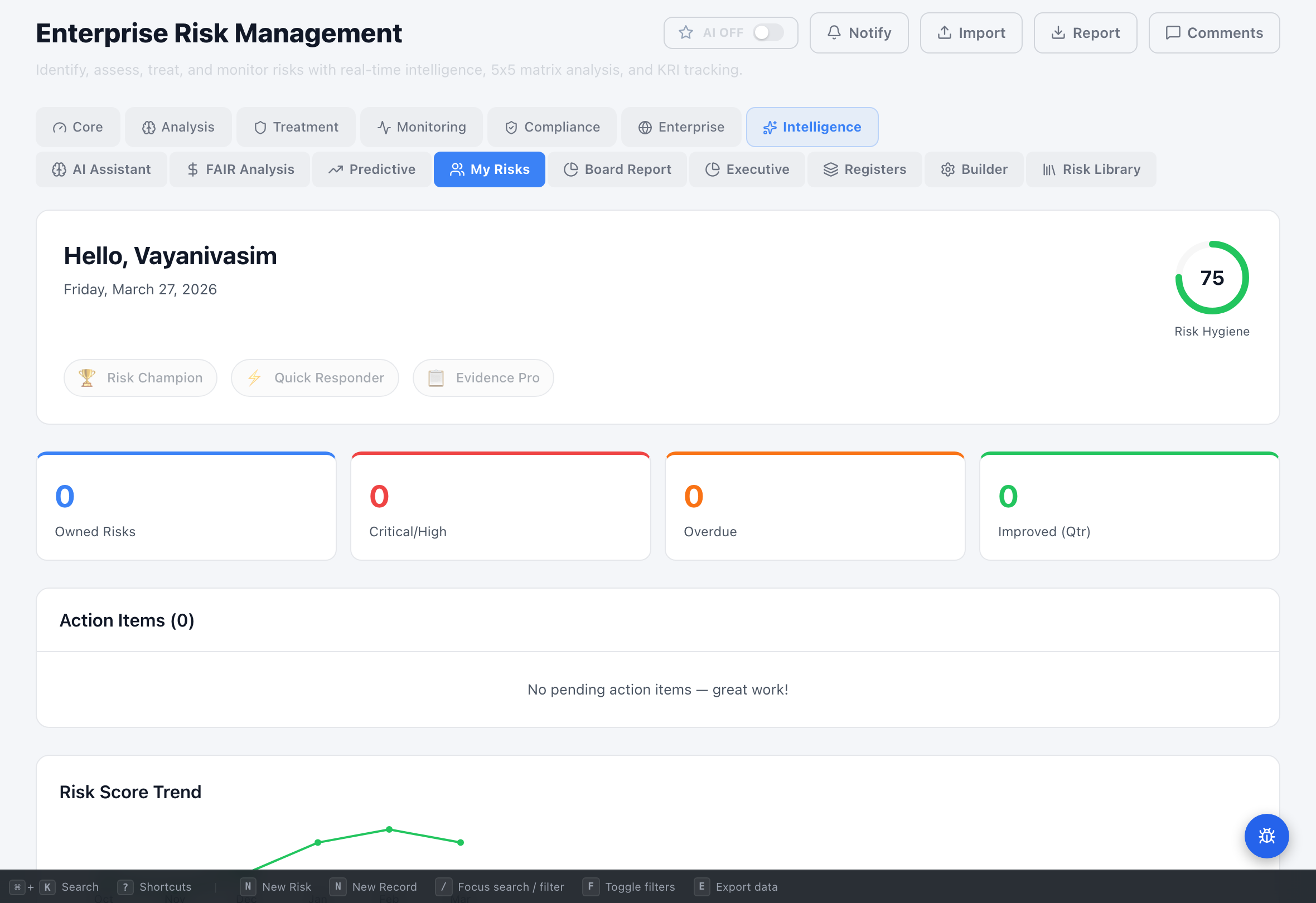Image resolution: width=1316 pixels, height=903 pixels.
Task: Click the Risk Hygiene progress ring
Action: [x=1212, y=278]
